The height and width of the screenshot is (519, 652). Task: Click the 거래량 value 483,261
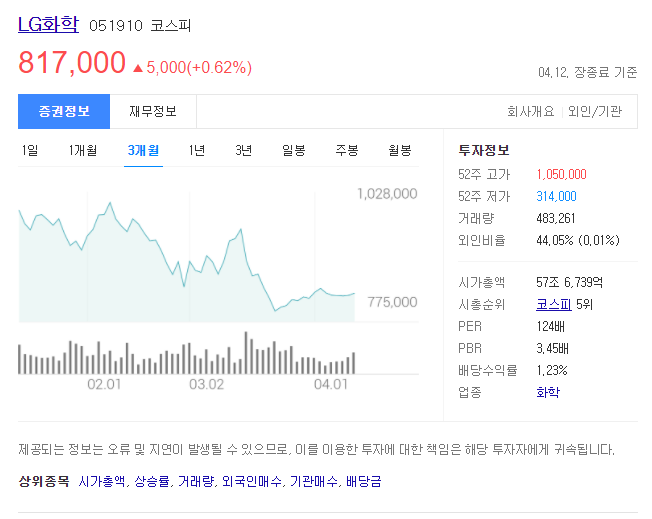(x=556, y=218)
